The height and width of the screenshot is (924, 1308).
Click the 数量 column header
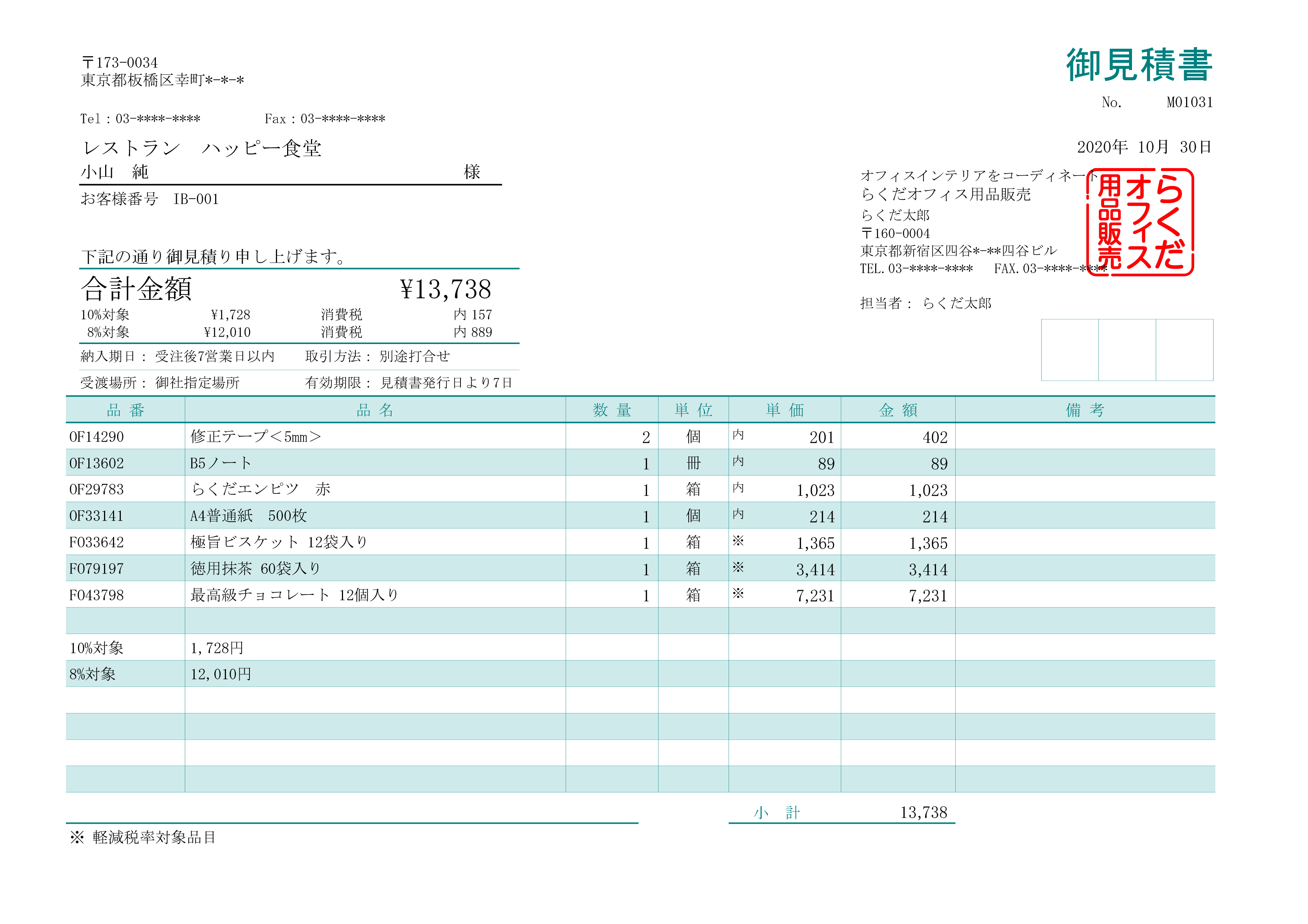coord(612,410)
